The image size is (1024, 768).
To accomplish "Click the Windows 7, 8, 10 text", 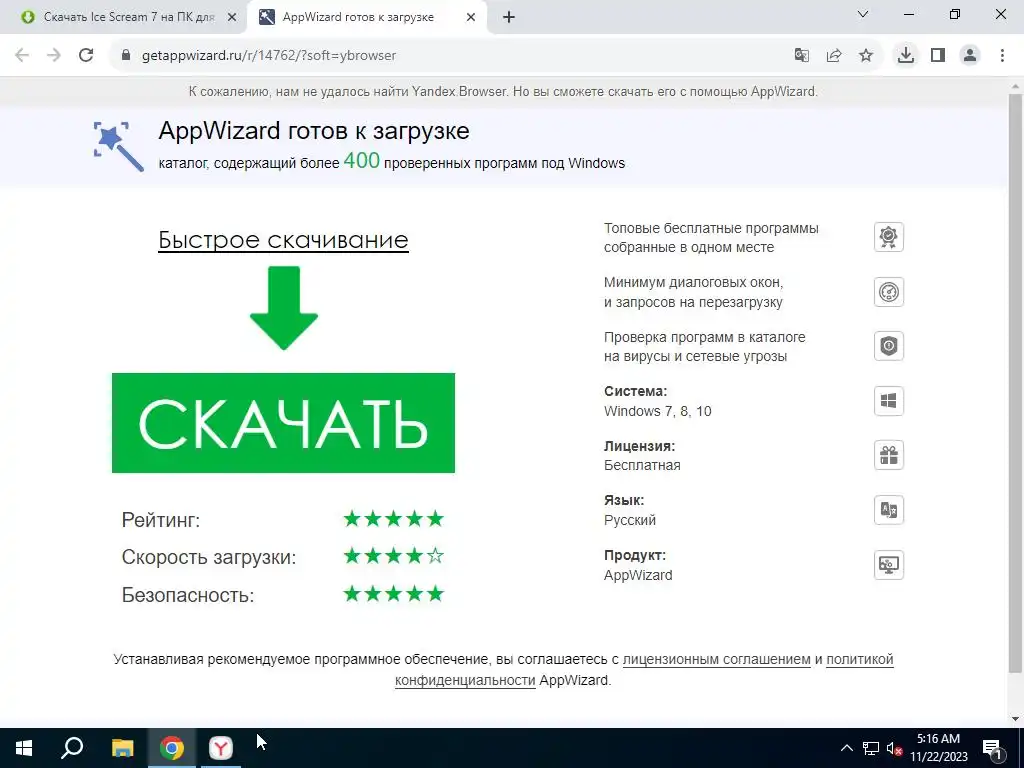I will 658,411.
